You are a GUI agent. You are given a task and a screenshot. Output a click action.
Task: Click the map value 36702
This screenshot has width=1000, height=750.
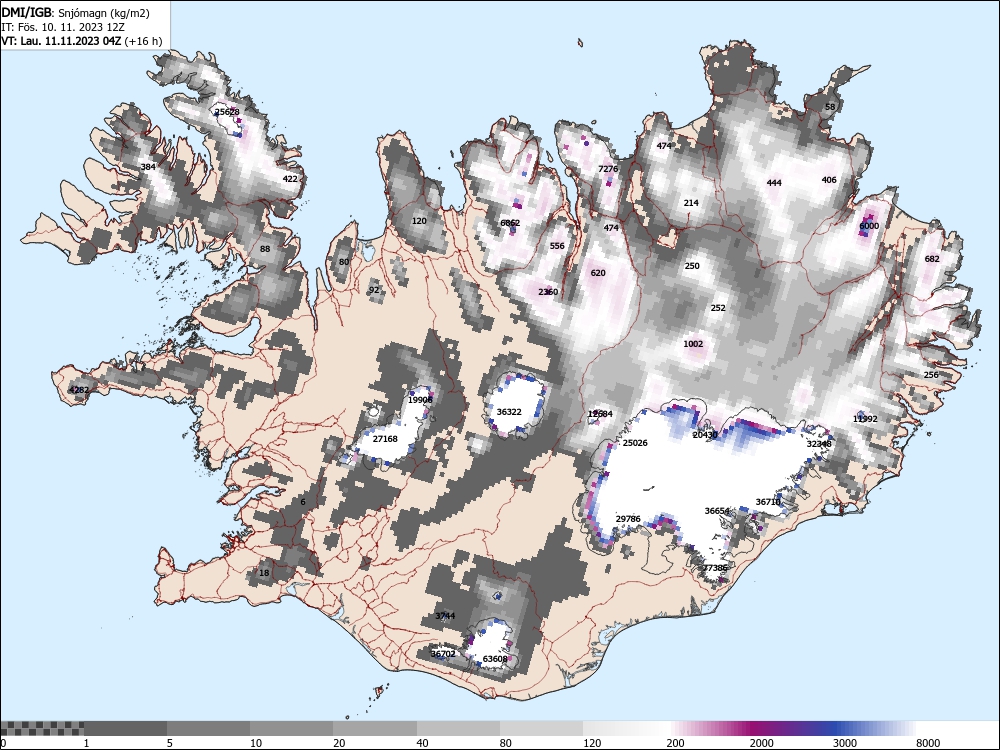pyautogui.click(x=443, y=654)
